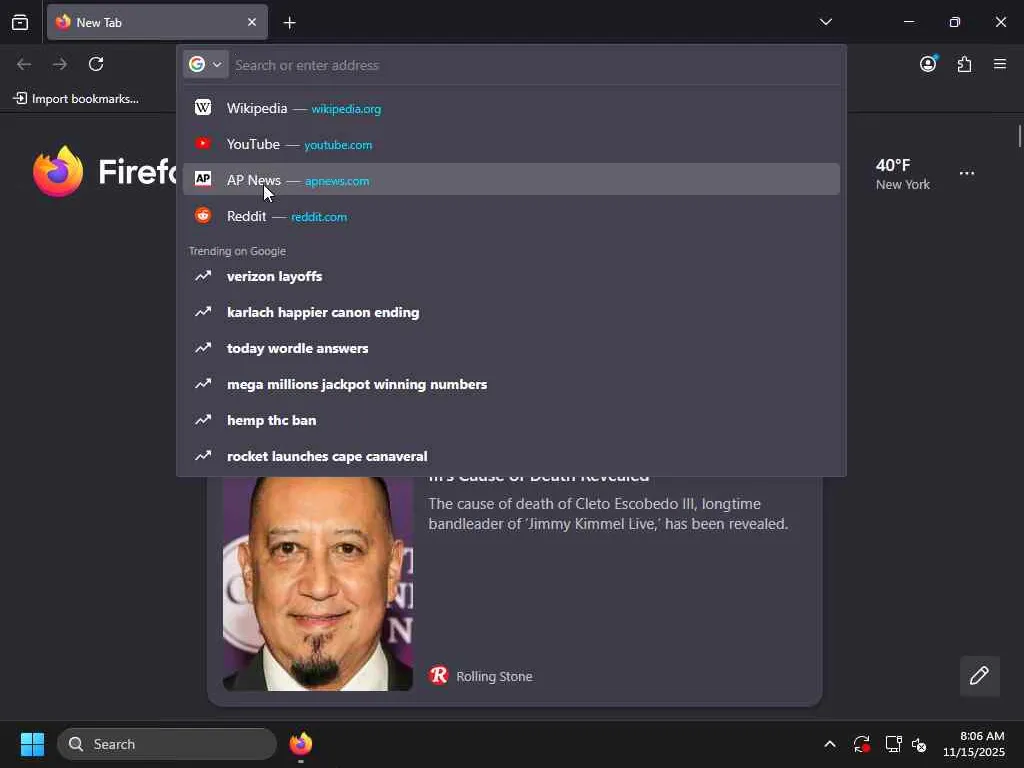This screenshot has width=1024, height=768.
Task: Open the wikipedia.org URL text
Action: click(346, 109)
